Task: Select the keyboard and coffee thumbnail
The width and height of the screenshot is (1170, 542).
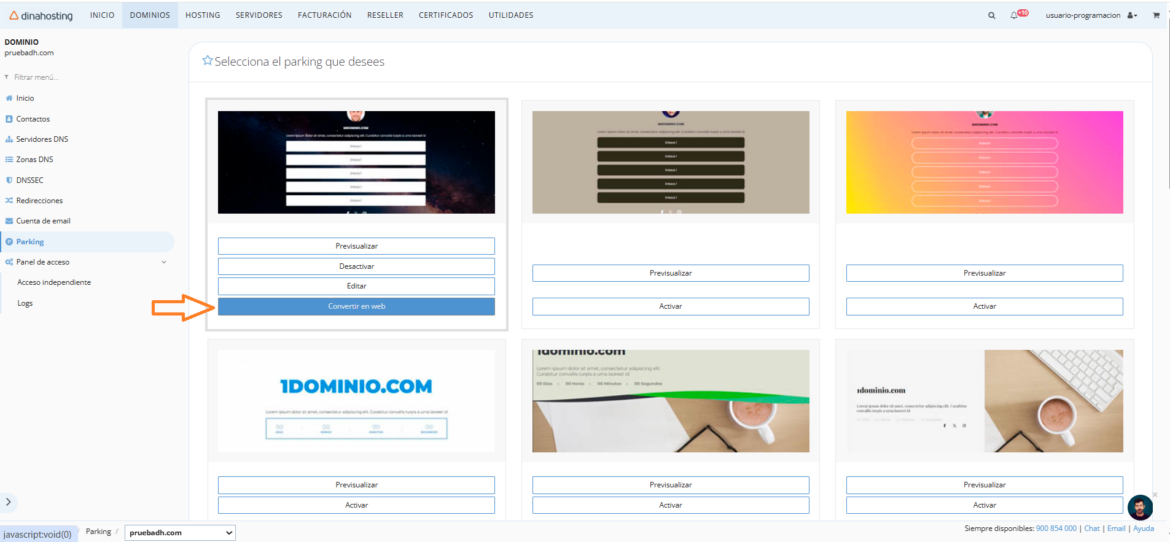Action: [984, 401]
